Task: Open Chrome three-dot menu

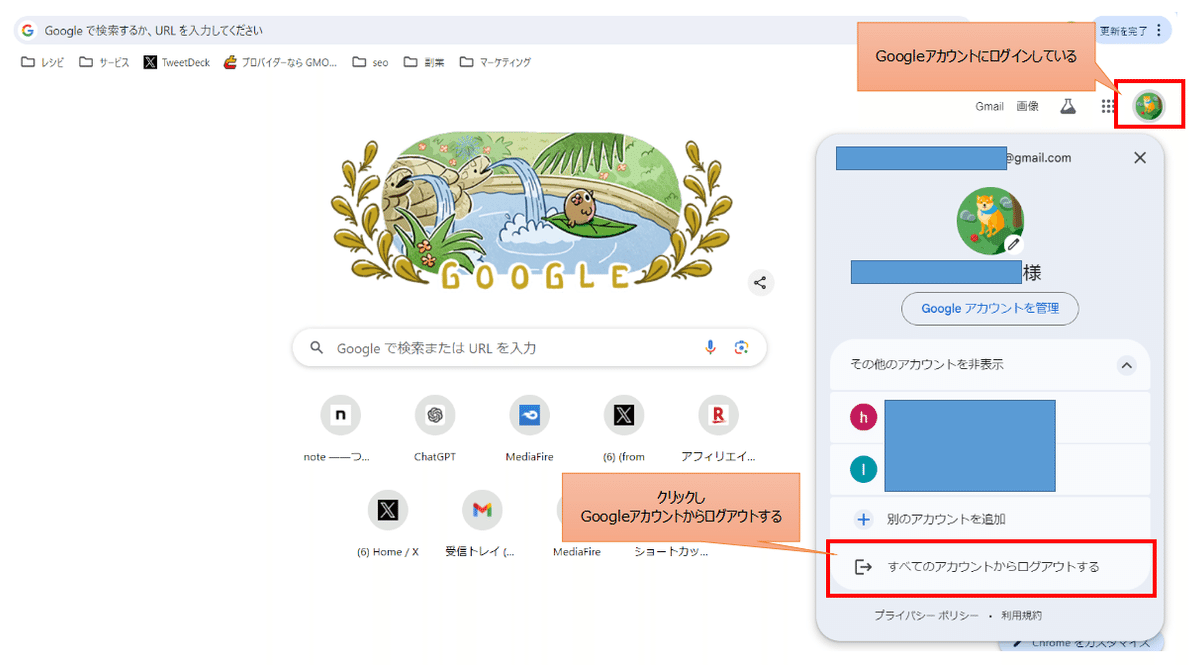Action: click(1160, 31)
